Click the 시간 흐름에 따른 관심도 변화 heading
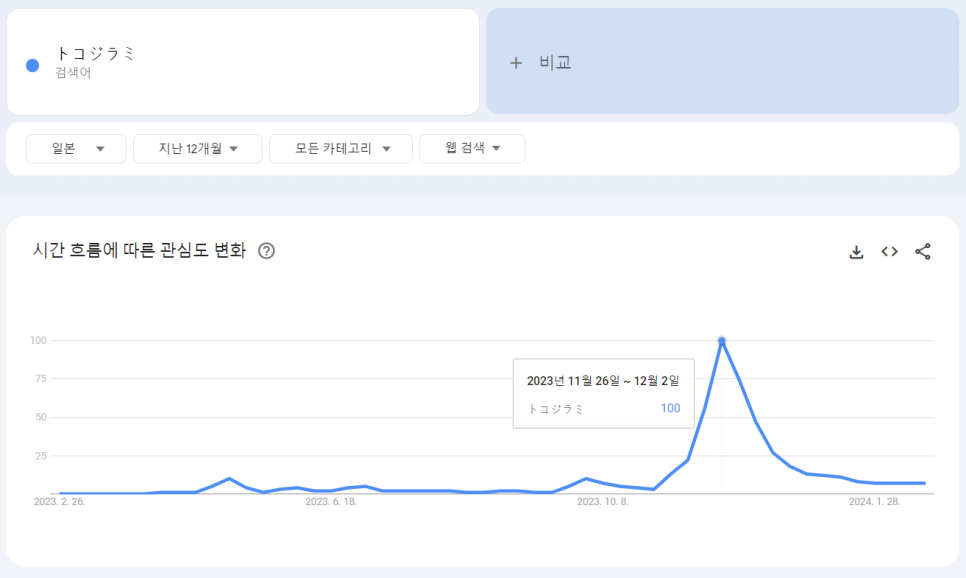966x578 pixels. pyautogui.click(x=139, y=251)
